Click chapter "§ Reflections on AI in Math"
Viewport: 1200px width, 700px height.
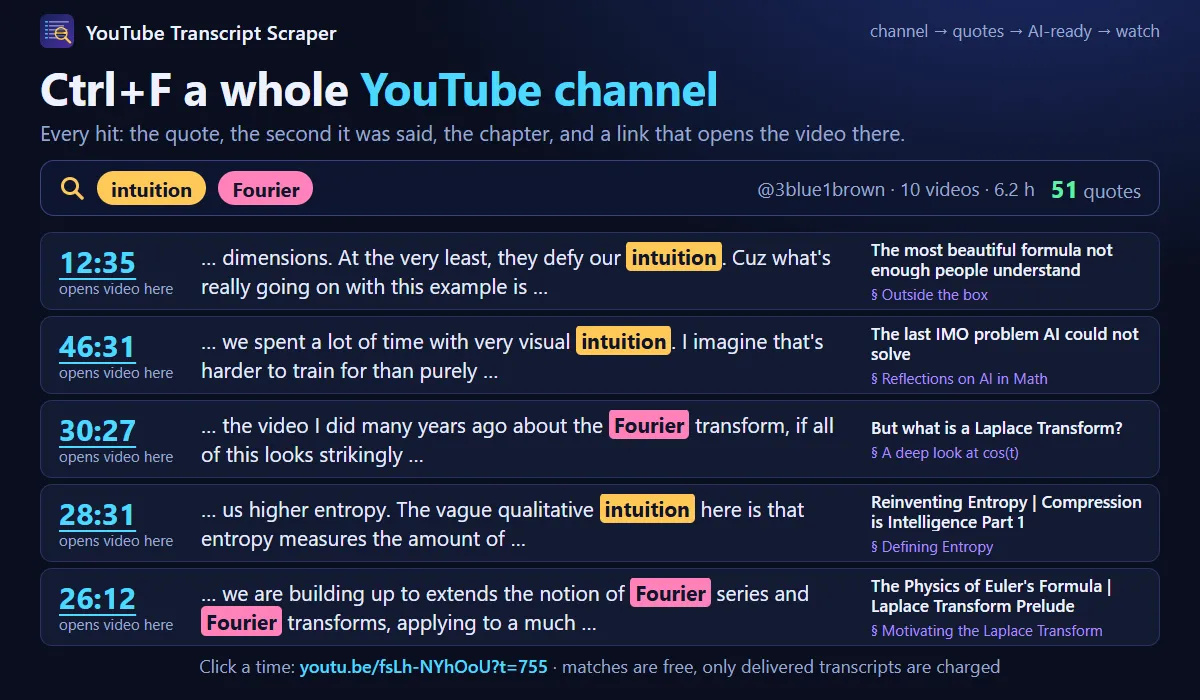coord(959,379)
